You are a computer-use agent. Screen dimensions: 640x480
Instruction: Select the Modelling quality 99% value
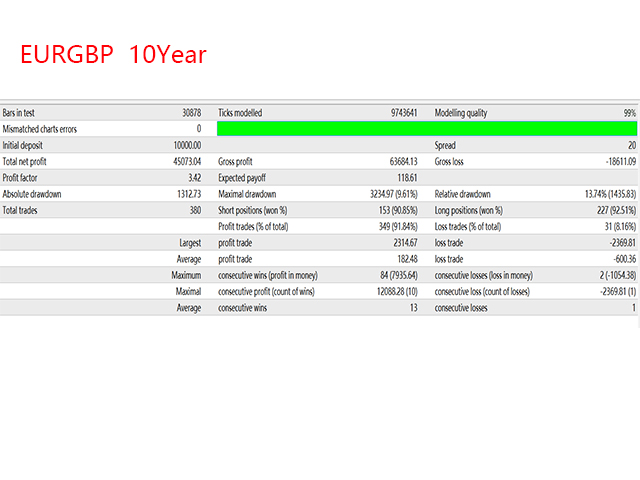[x=628, y=113]
